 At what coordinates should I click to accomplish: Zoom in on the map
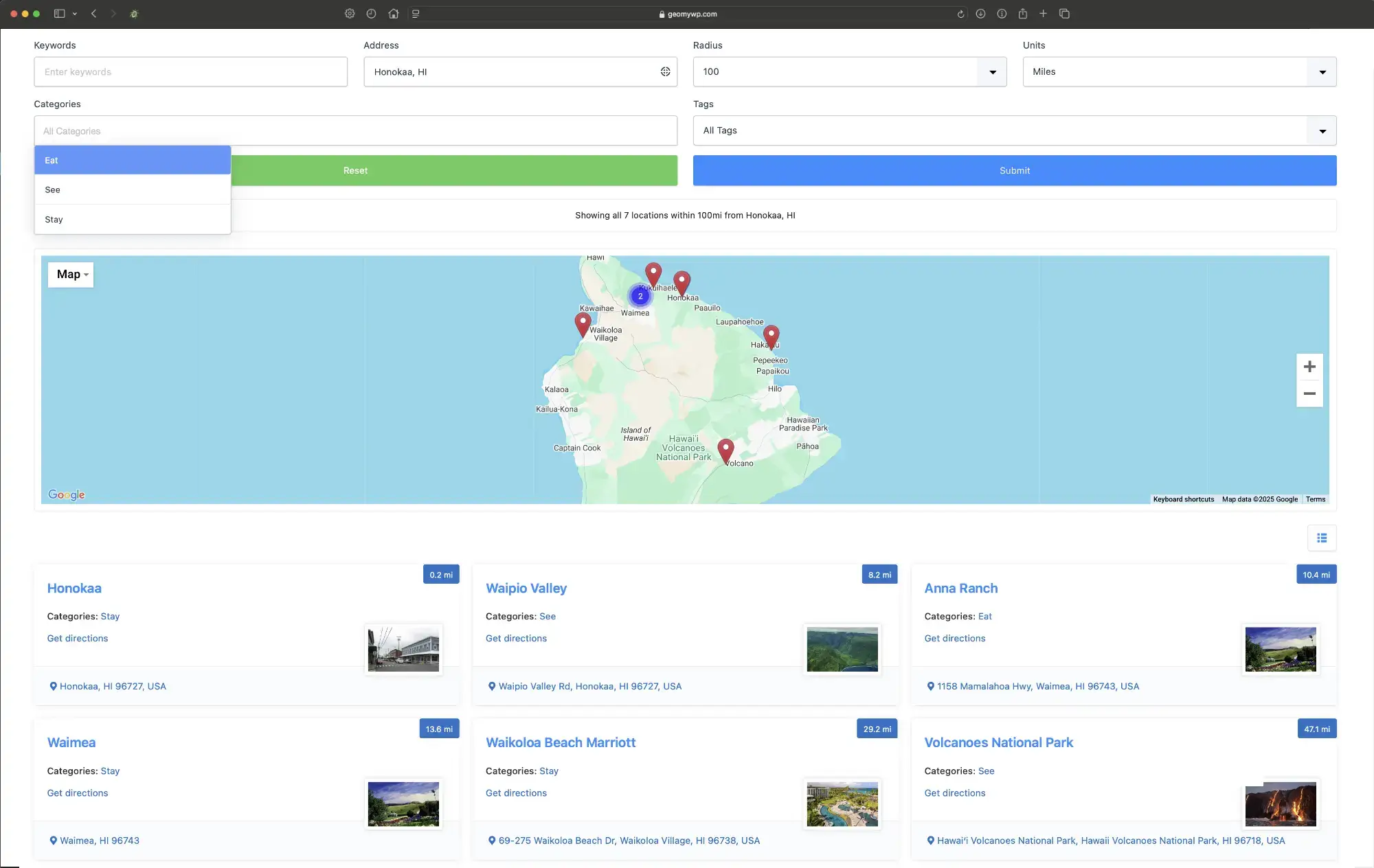pos(1309,367)
